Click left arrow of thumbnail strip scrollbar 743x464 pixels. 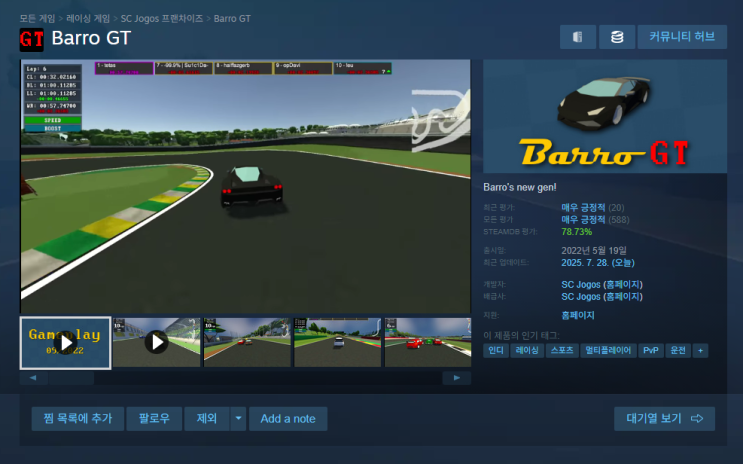point(33,378)
